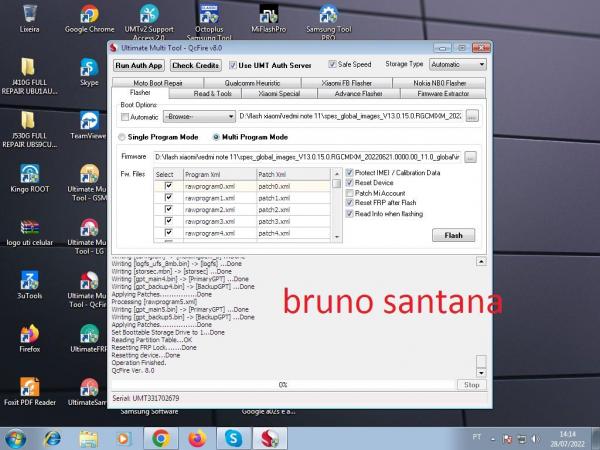Open Ultimate Multi Tool LG shortcut
Screen dimensions: 600x450
[88, 236]
